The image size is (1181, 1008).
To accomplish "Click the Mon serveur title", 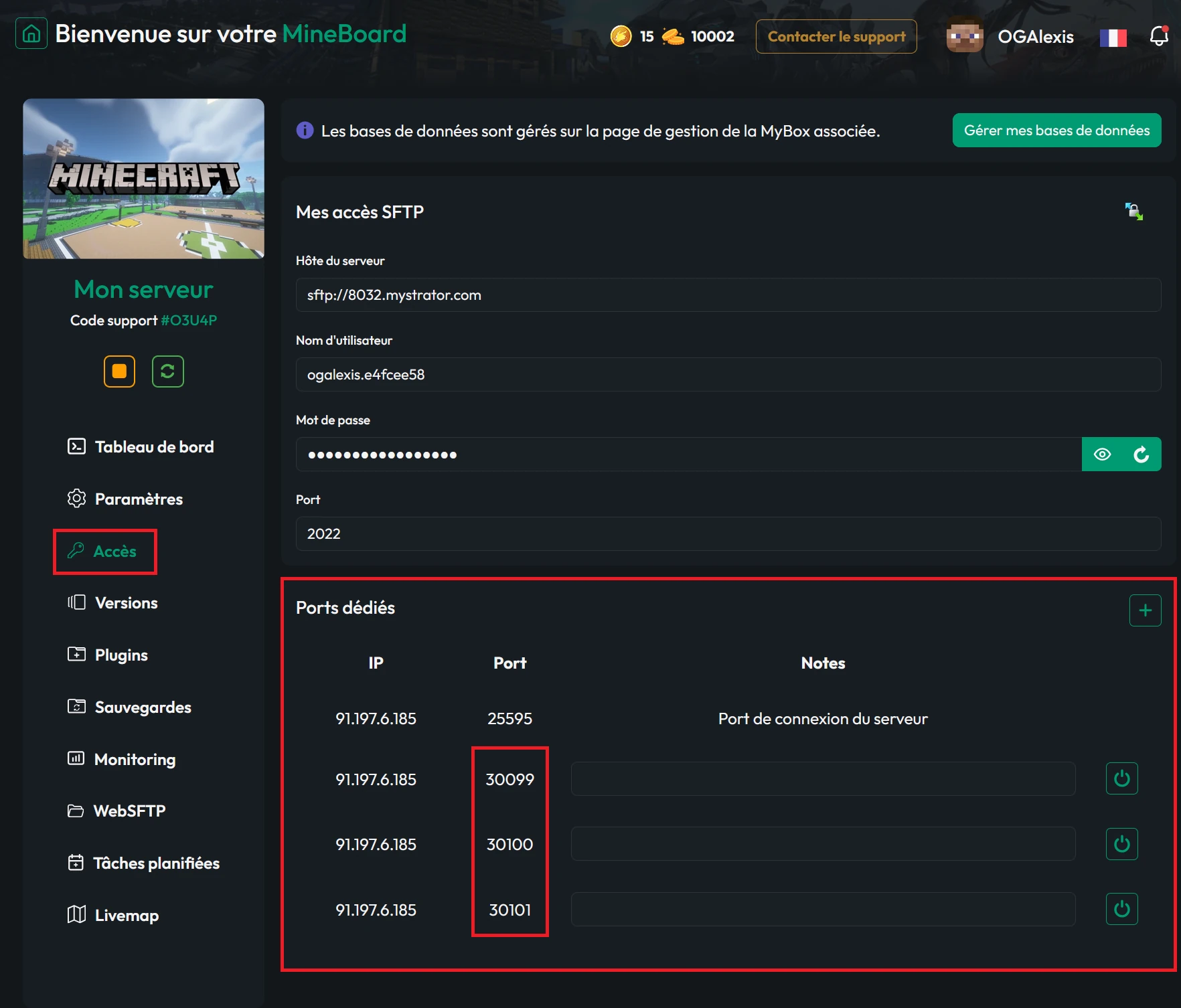I will coord(143,289).
